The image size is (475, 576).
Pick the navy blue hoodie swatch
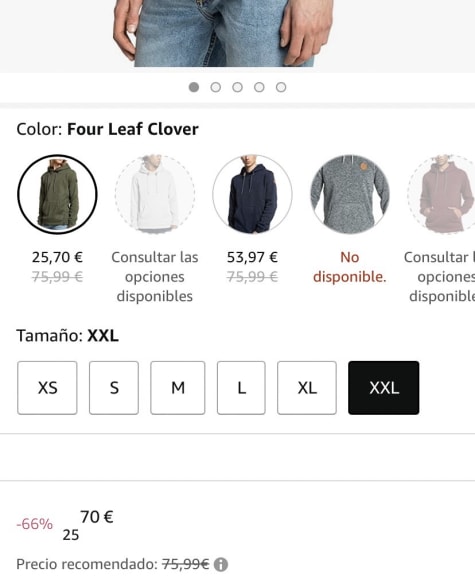tap(252, 194)
